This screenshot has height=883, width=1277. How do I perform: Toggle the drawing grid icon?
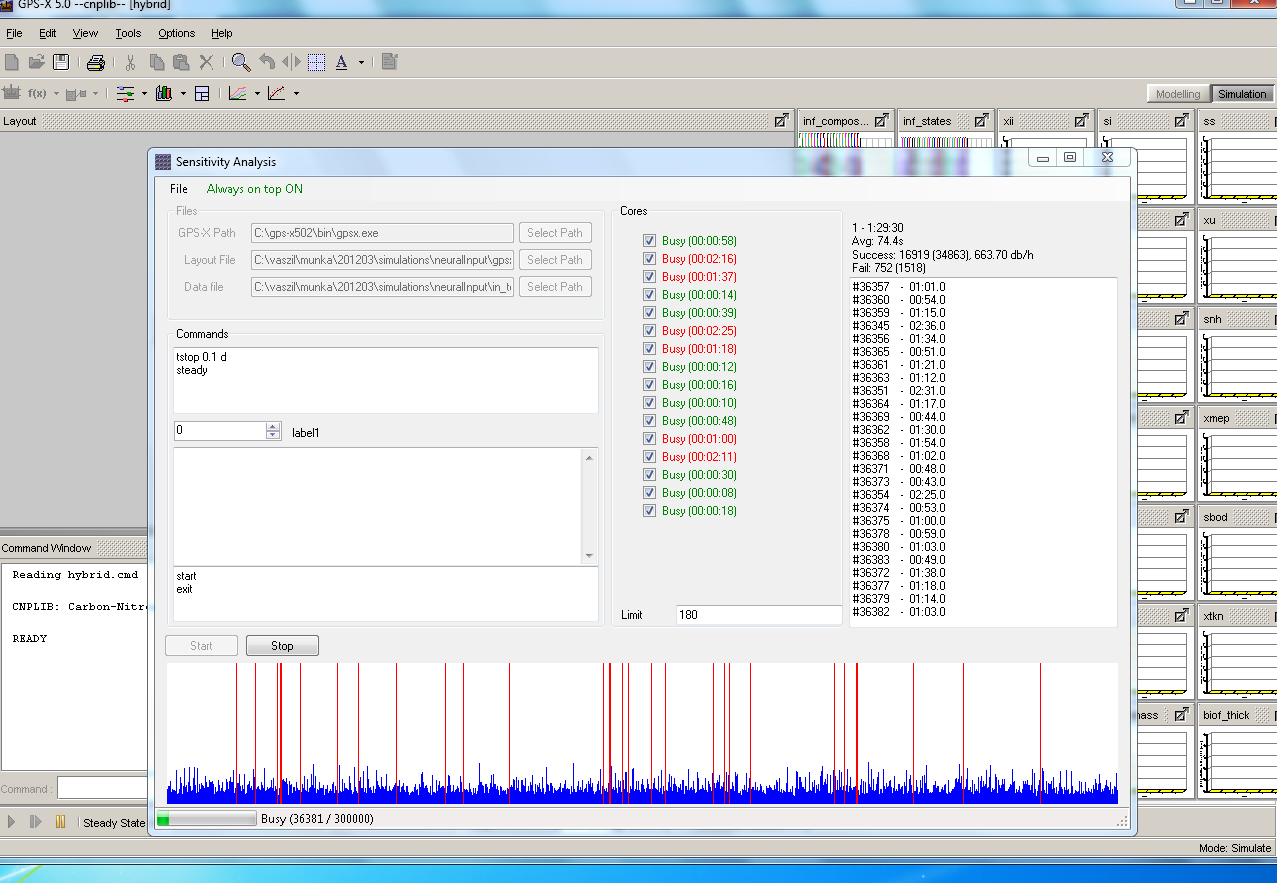[316, 62]
